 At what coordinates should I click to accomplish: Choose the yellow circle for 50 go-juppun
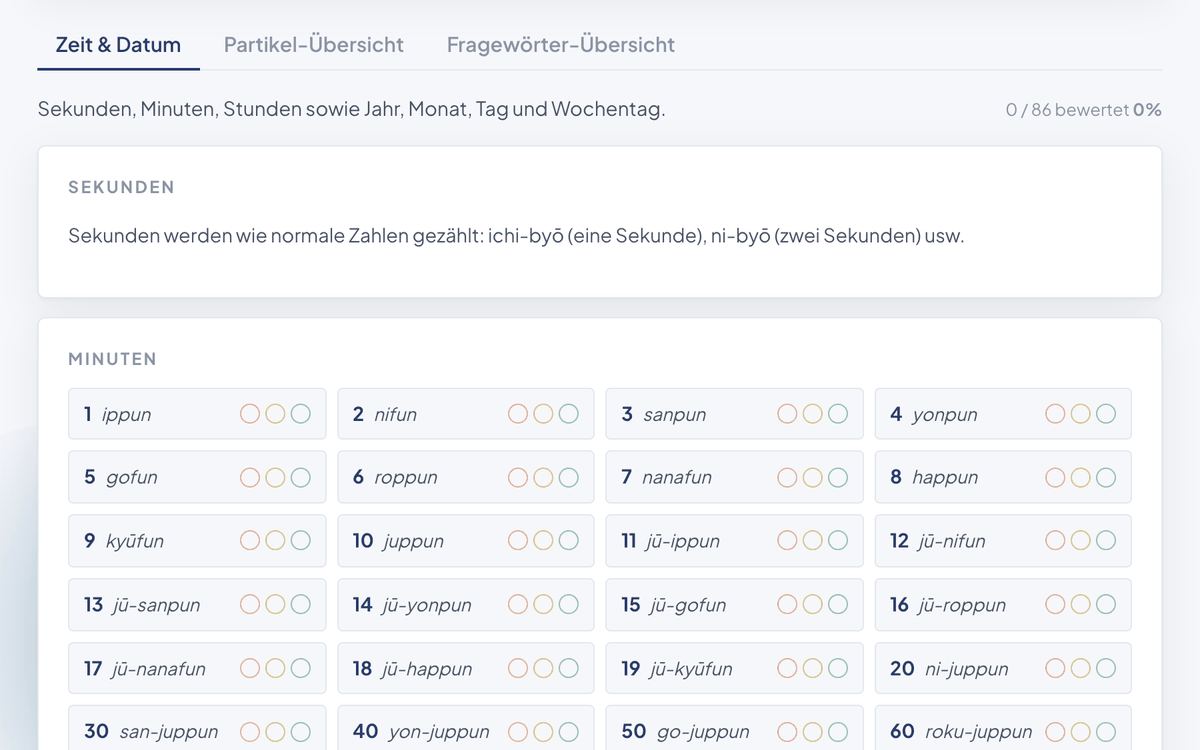click(x=812, y=732)
